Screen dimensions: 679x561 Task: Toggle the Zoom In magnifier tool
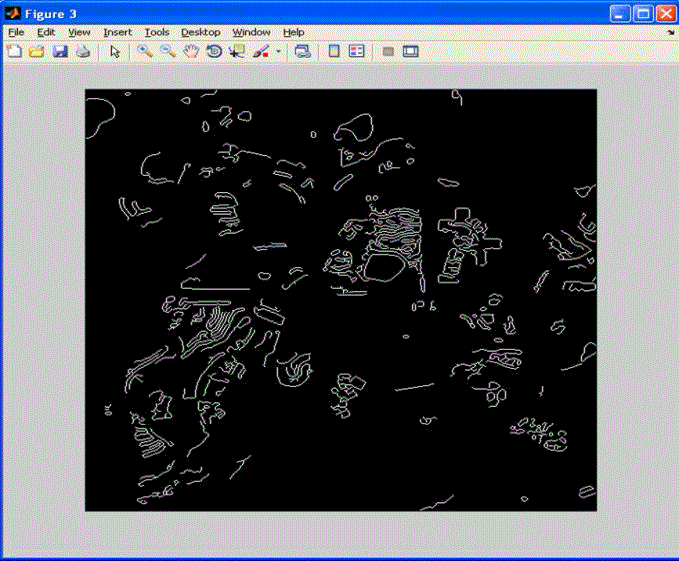[146, 51]
